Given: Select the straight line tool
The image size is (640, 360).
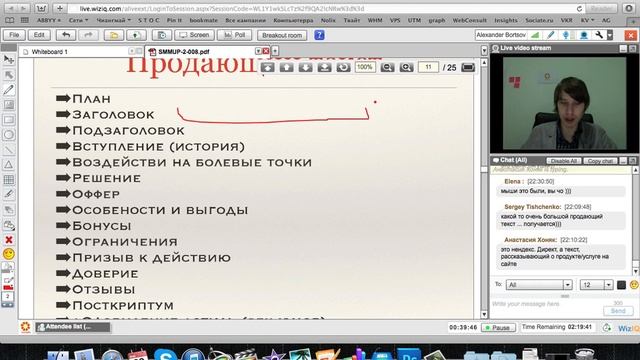Looking at the screenshot, I should pos(9,150).
